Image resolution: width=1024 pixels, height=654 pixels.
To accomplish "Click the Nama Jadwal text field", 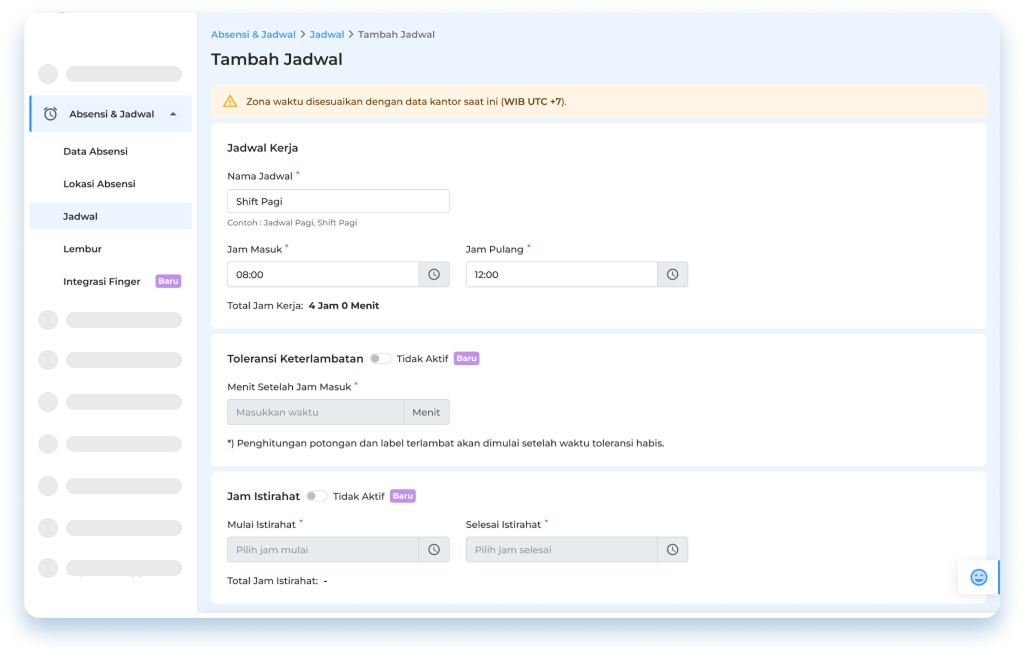I will click(x=338, y=201).
